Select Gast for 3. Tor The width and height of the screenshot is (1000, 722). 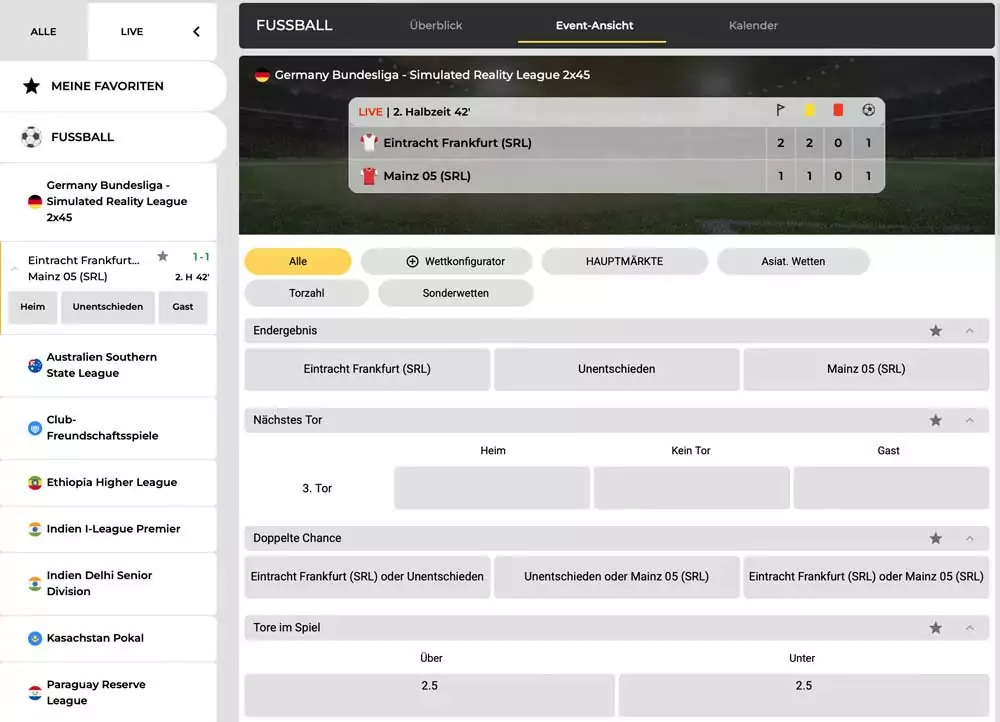tap(891, 488)
